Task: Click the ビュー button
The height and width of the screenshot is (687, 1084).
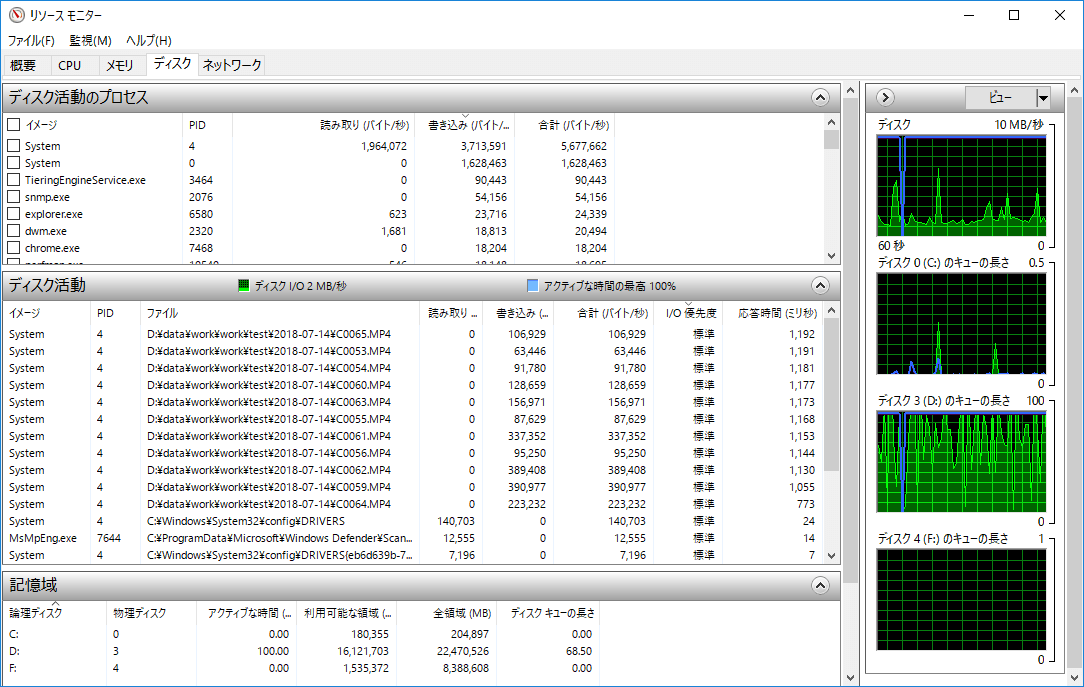Action: tap(999, 98)
